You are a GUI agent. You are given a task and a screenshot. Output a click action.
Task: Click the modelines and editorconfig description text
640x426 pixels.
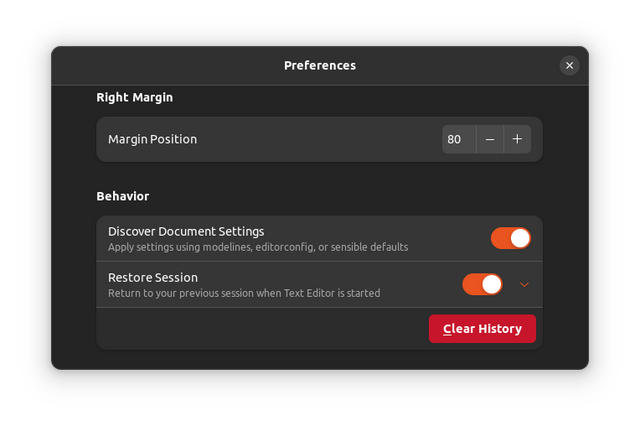pos(258,247)
